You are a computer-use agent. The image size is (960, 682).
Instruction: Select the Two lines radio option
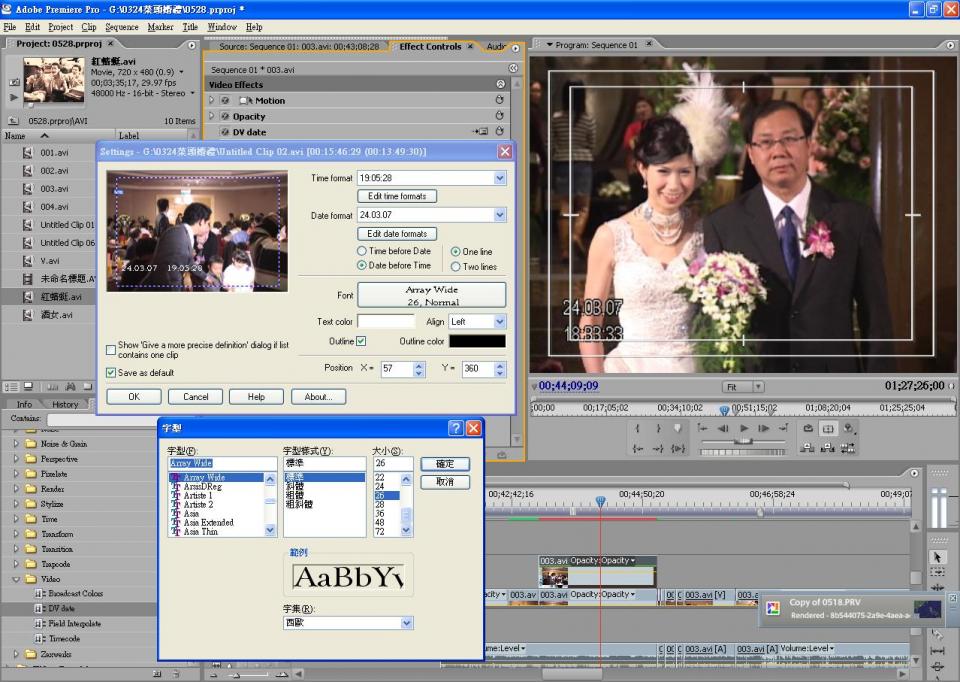(456, 267)
